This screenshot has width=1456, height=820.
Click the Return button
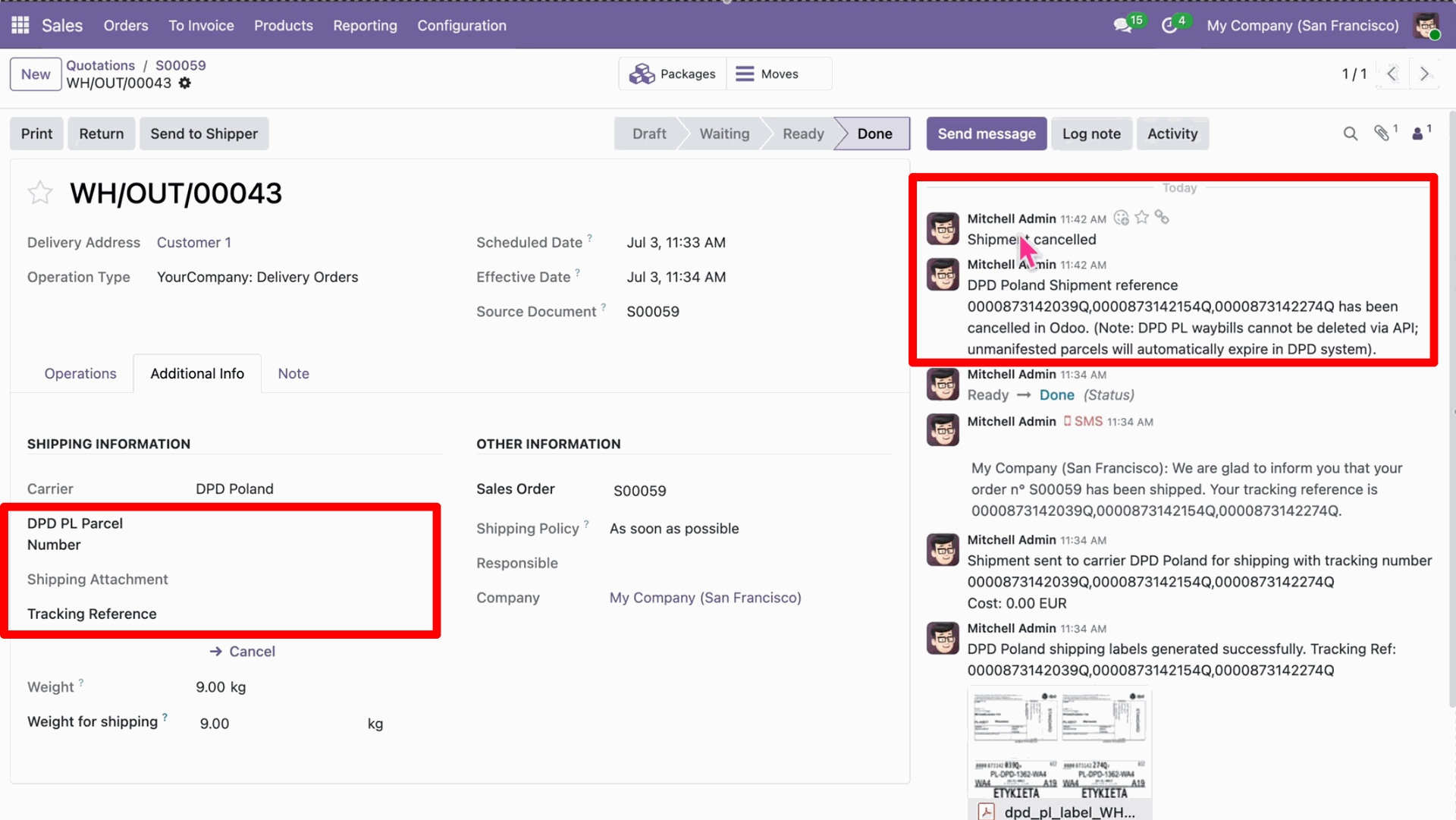tap(102, 134)
